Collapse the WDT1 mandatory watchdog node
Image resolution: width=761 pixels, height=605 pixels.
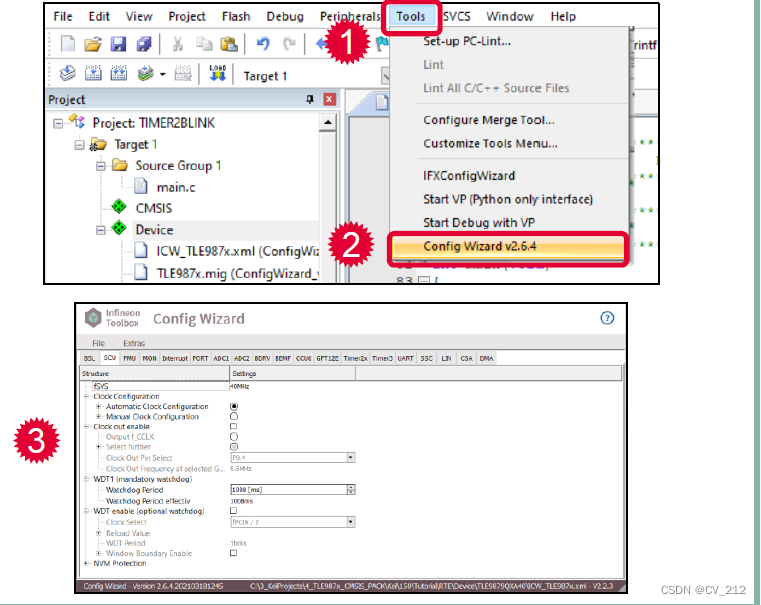click(x=86, y=479)
